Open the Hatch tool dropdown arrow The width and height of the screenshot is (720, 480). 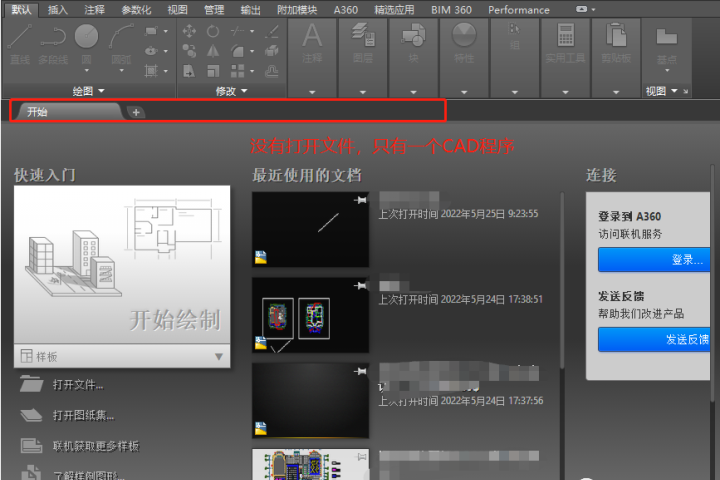point(166,71)
